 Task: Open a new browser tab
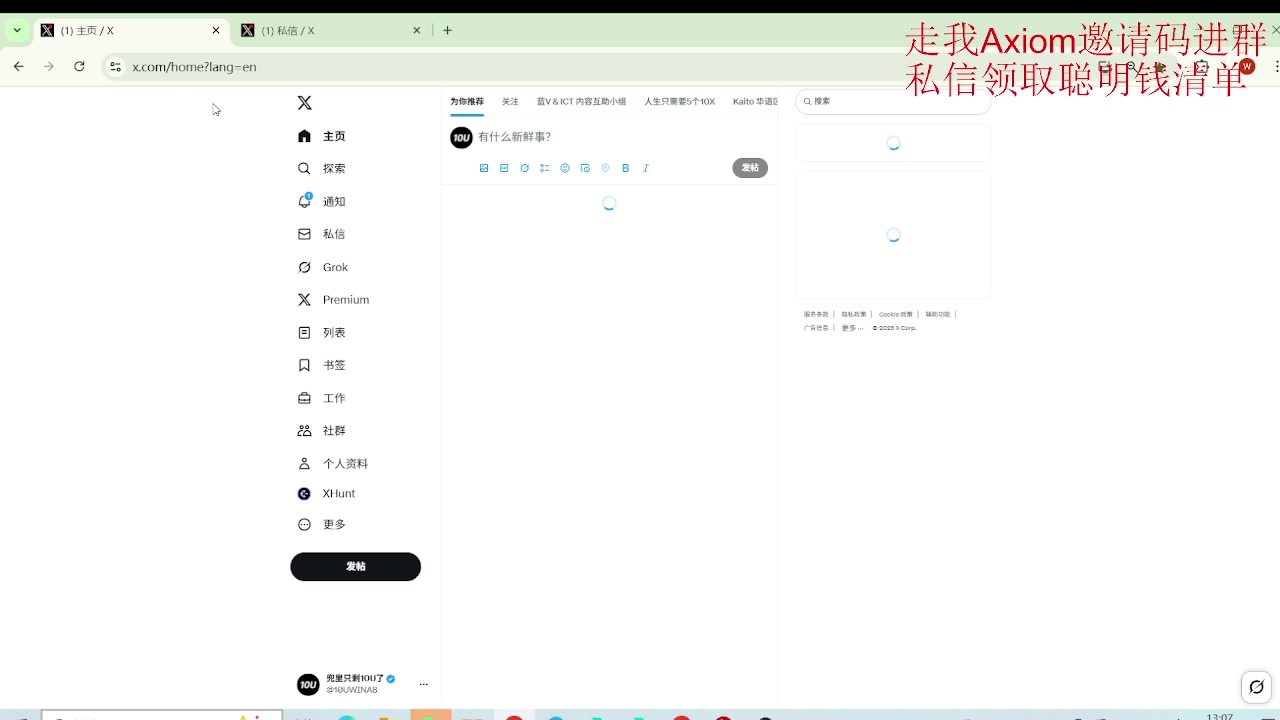tap(447, 31)
